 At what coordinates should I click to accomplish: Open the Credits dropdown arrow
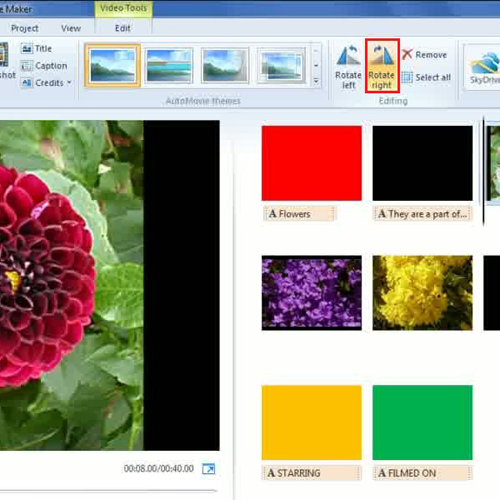pos(69,82)
